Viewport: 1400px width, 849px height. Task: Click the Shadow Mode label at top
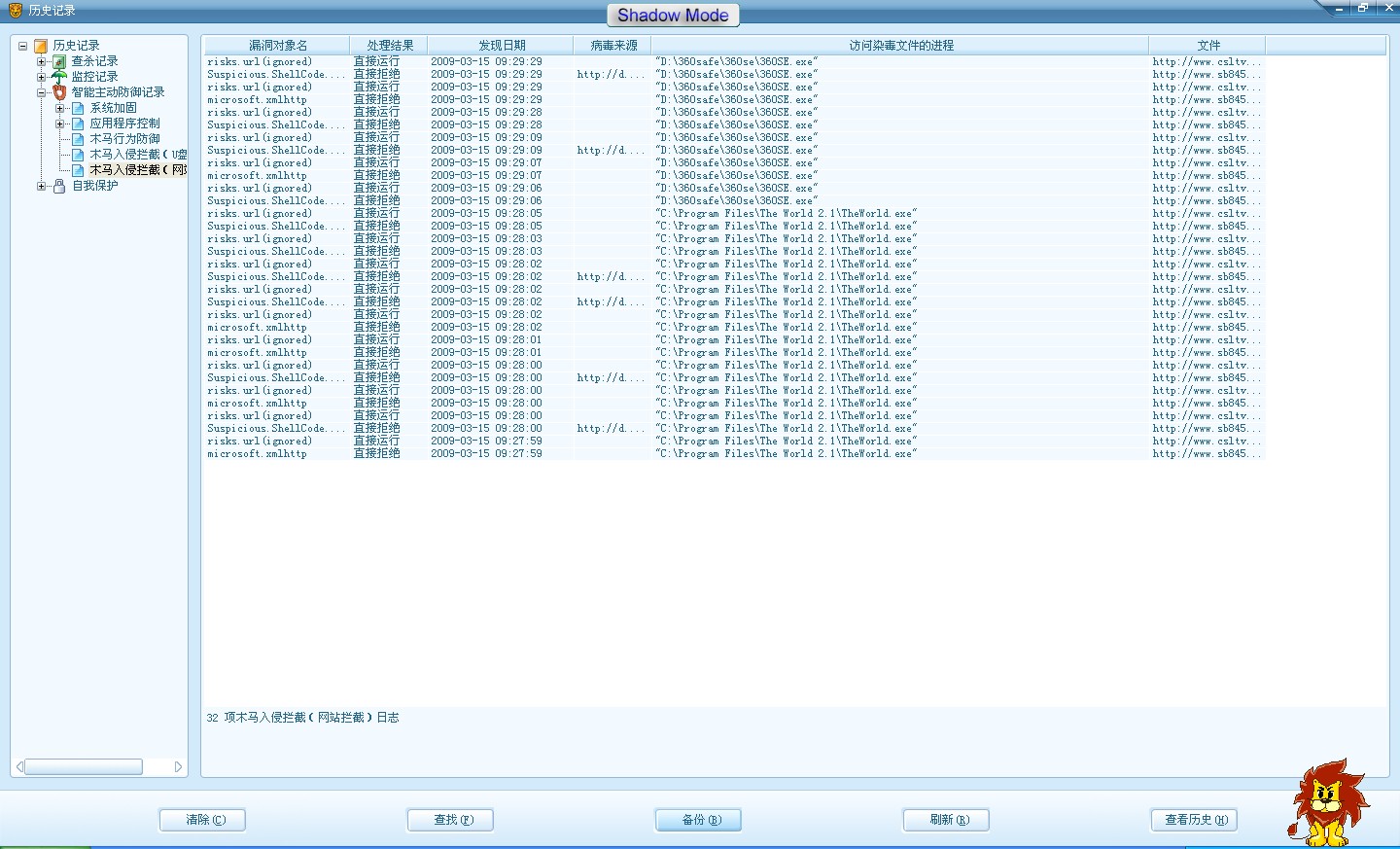tap(673, 16)
